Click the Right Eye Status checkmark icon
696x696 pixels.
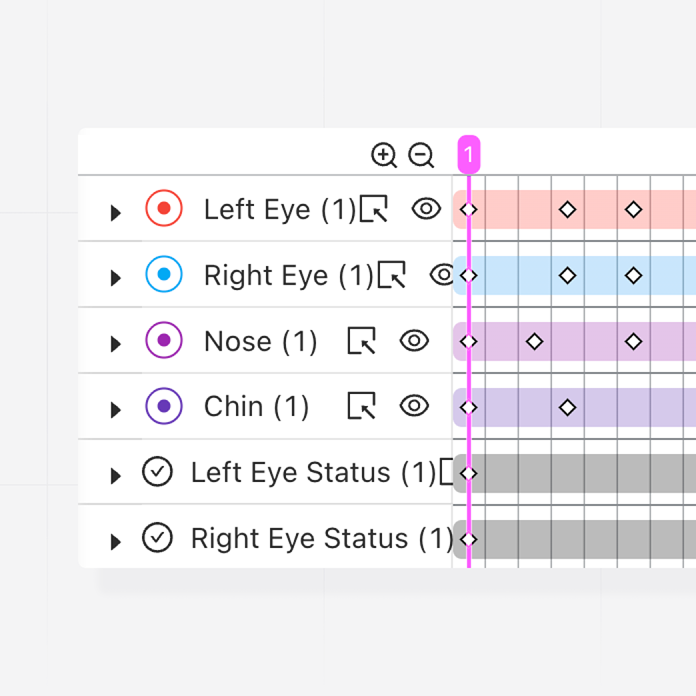(x=157, y=538)
